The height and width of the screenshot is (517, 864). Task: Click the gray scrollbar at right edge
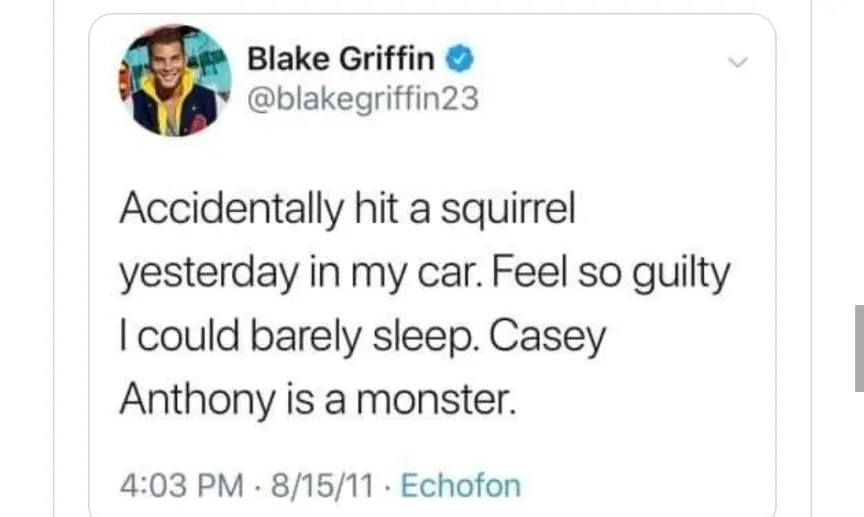click(x=858, y=347)
